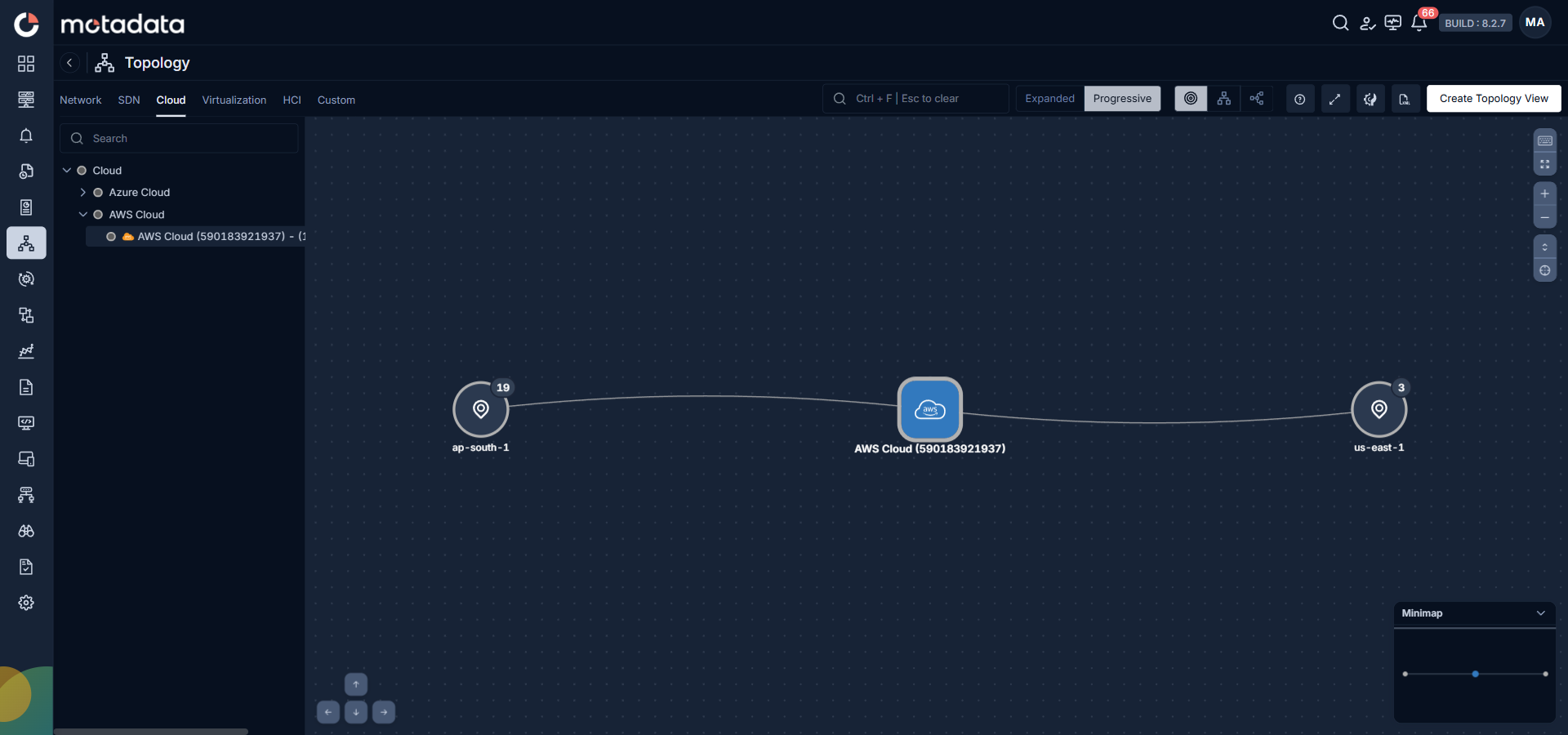Select the hierarchical tree layout icon
This screenshot has height=735, width=1568.
pyautogui.click(x=1223, y=99)
